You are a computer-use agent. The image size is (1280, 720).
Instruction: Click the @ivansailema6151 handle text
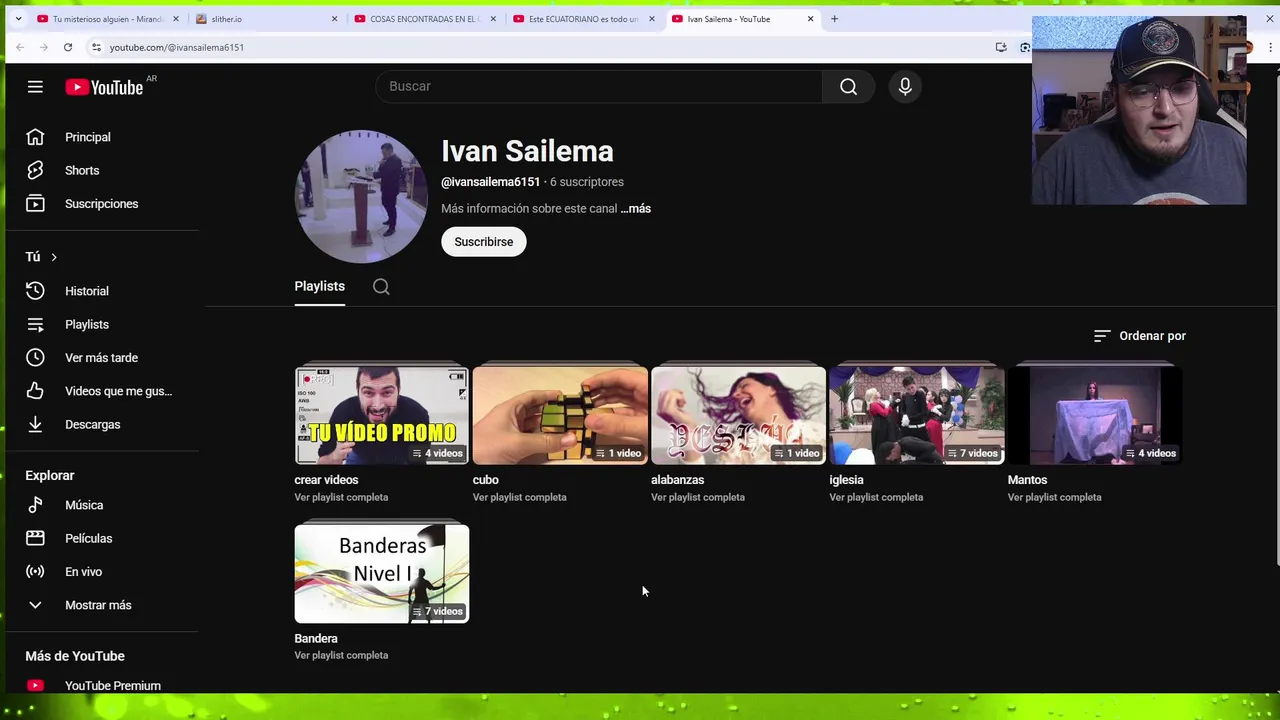490,182
